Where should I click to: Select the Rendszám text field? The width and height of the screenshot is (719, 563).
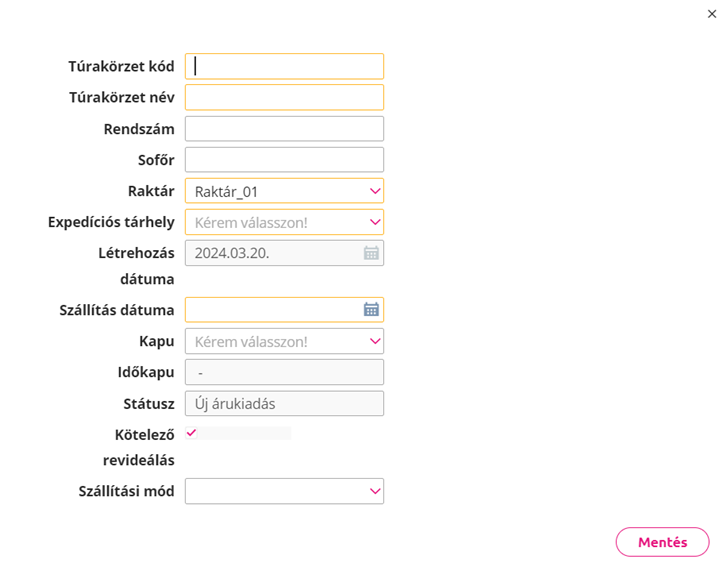click(284, 129)
